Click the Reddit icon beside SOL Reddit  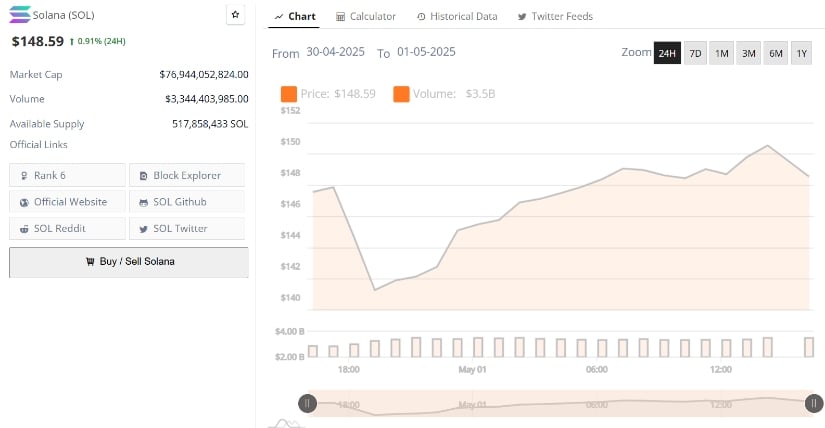coord(24,229)
